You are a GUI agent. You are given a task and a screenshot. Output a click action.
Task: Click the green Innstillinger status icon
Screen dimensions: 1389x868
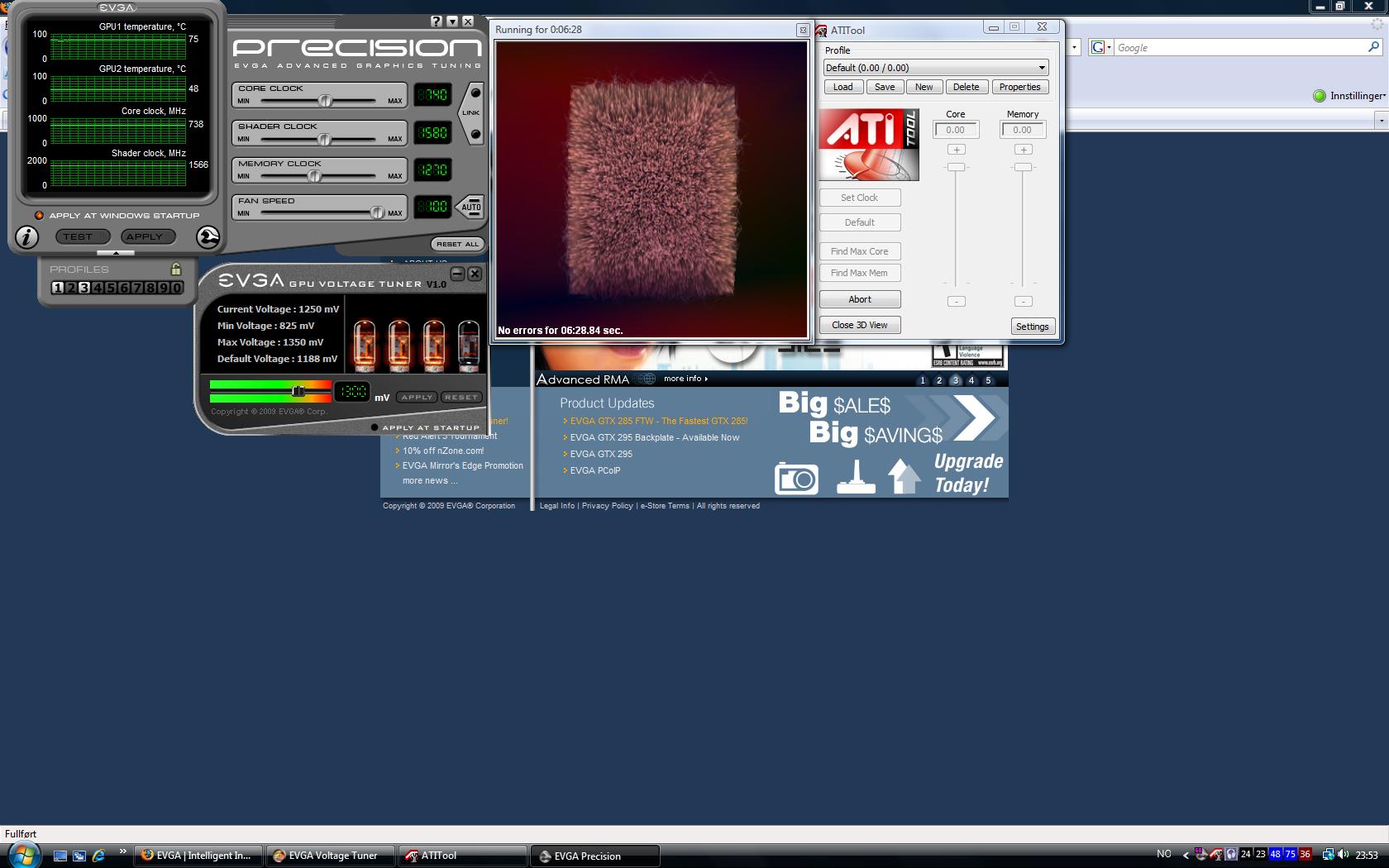[1320, 96]
